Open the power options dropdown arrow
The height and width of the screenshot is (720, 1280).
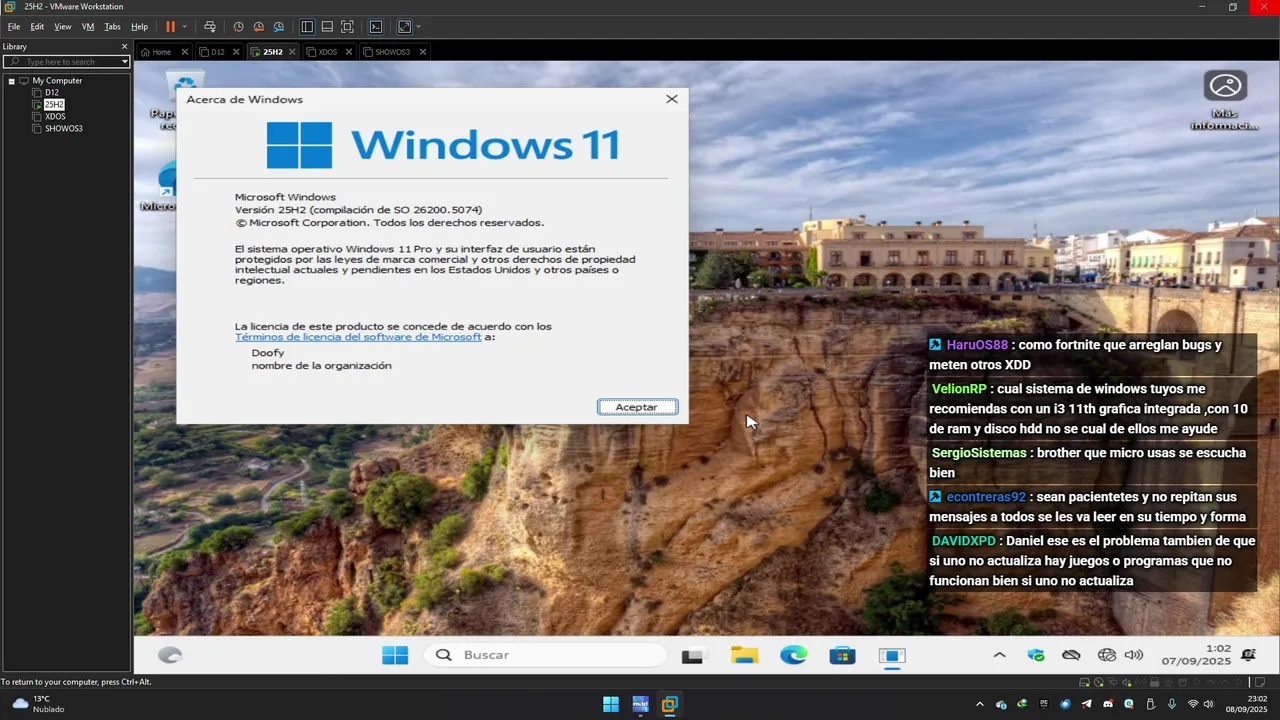(184, 27)
